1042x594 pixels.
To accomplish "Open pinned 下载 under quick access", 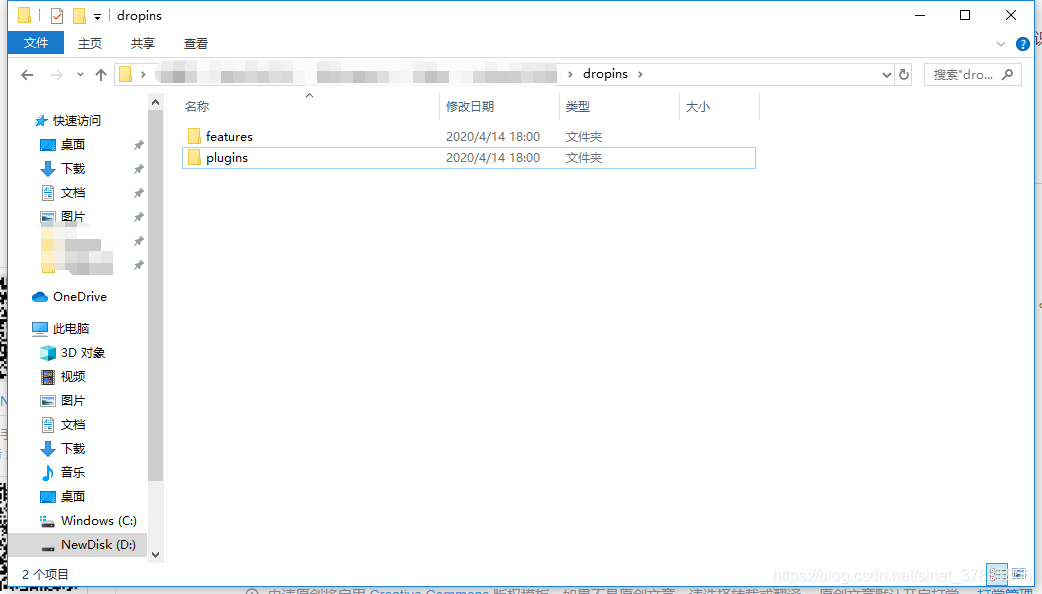I will pos(72,168).
